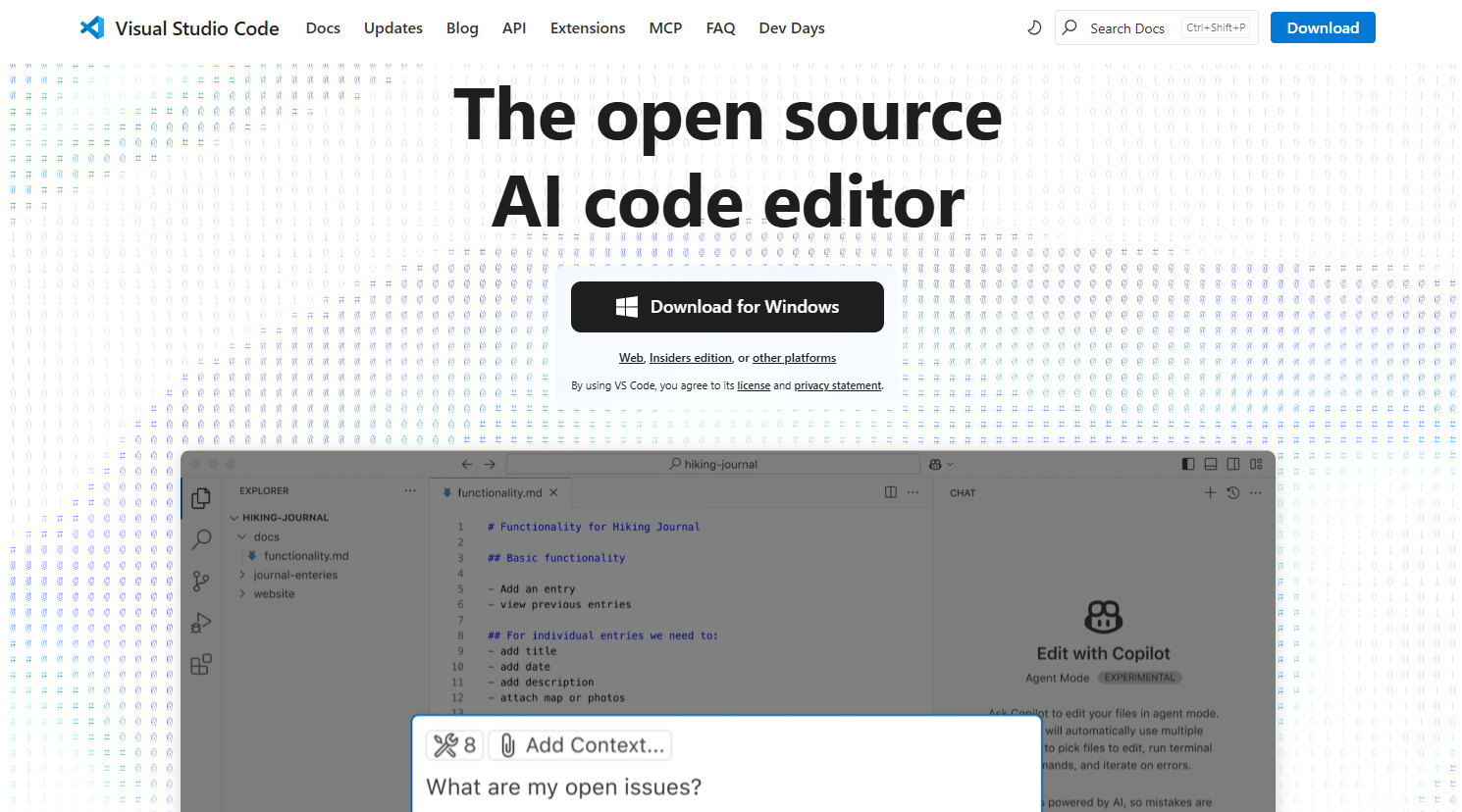Screen dimensions: 1462x812
Task: Start a new chat with plus icon
Action: point(1210,492)
